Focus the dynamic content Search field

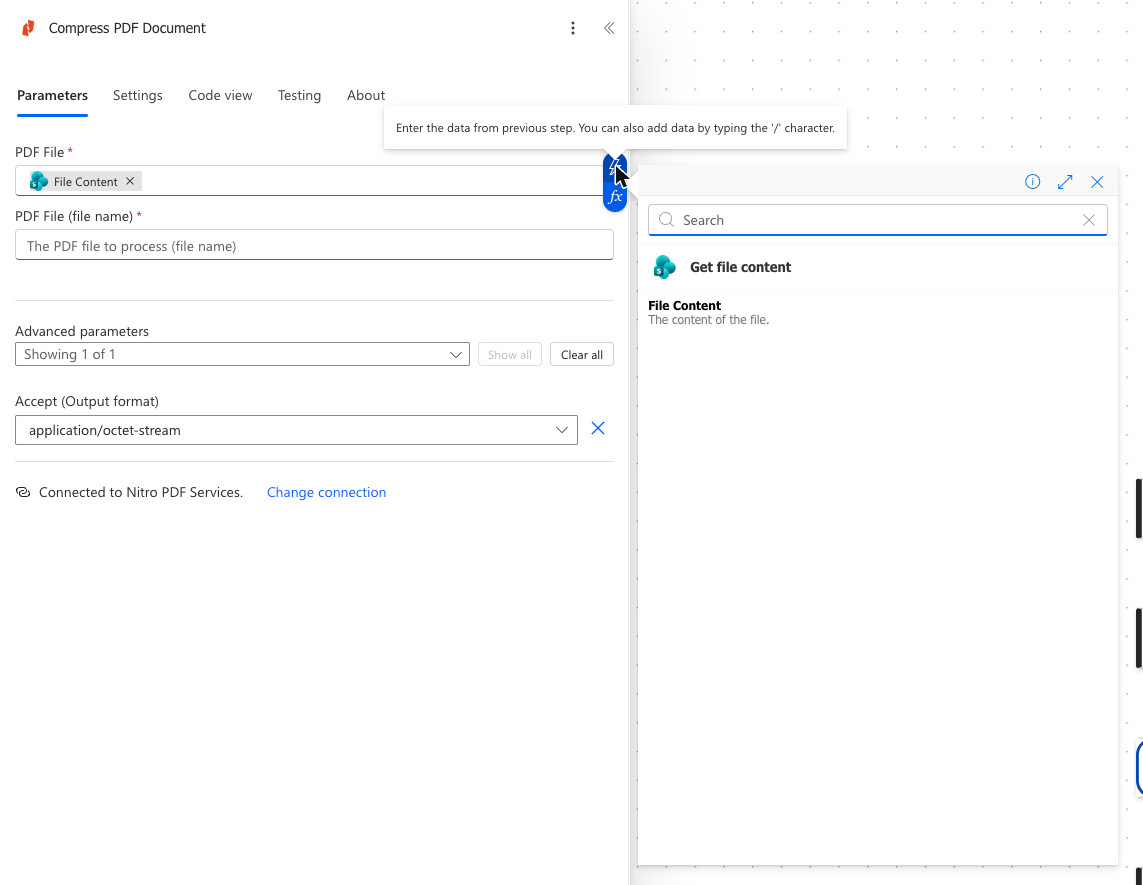click(878, 220)
